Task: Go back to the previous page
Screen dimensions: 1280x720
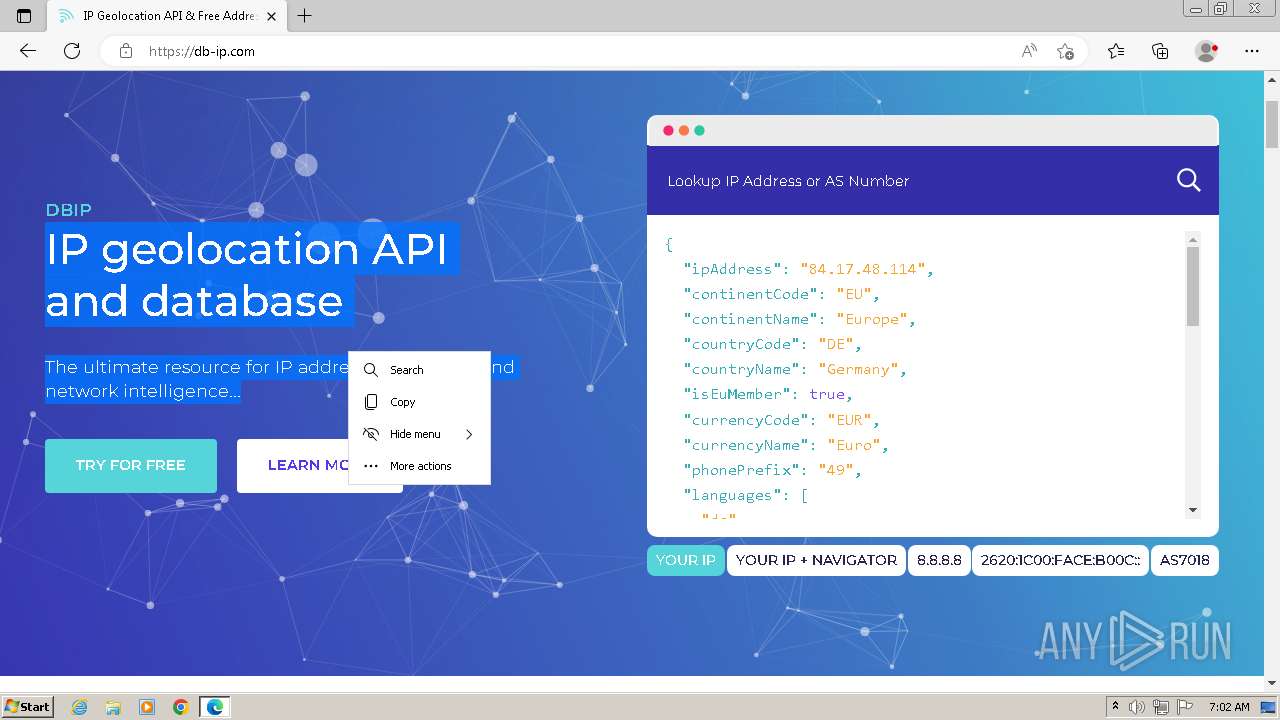Action: click(28, 51)
